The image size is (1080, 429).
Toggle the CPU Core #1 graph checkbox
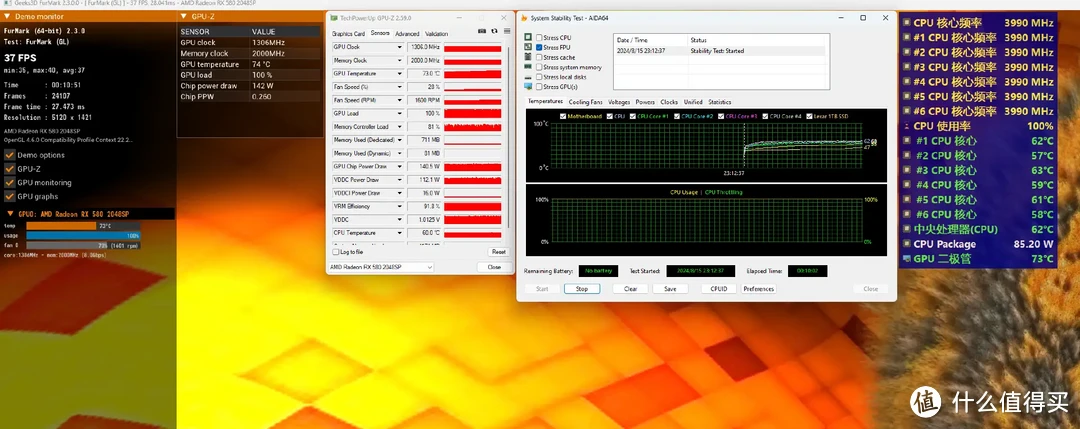tap(632, 116)
